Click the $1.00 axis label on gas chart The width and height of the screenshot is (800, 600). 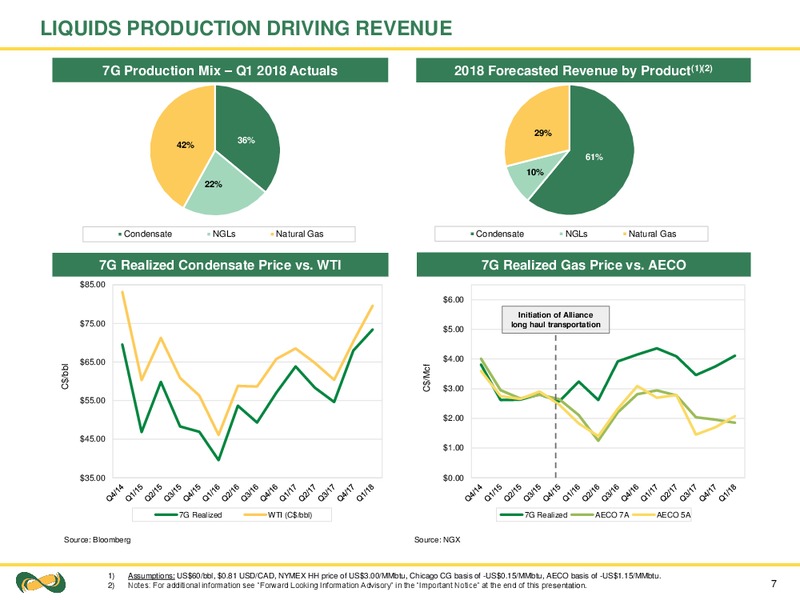tap(453, 447)
